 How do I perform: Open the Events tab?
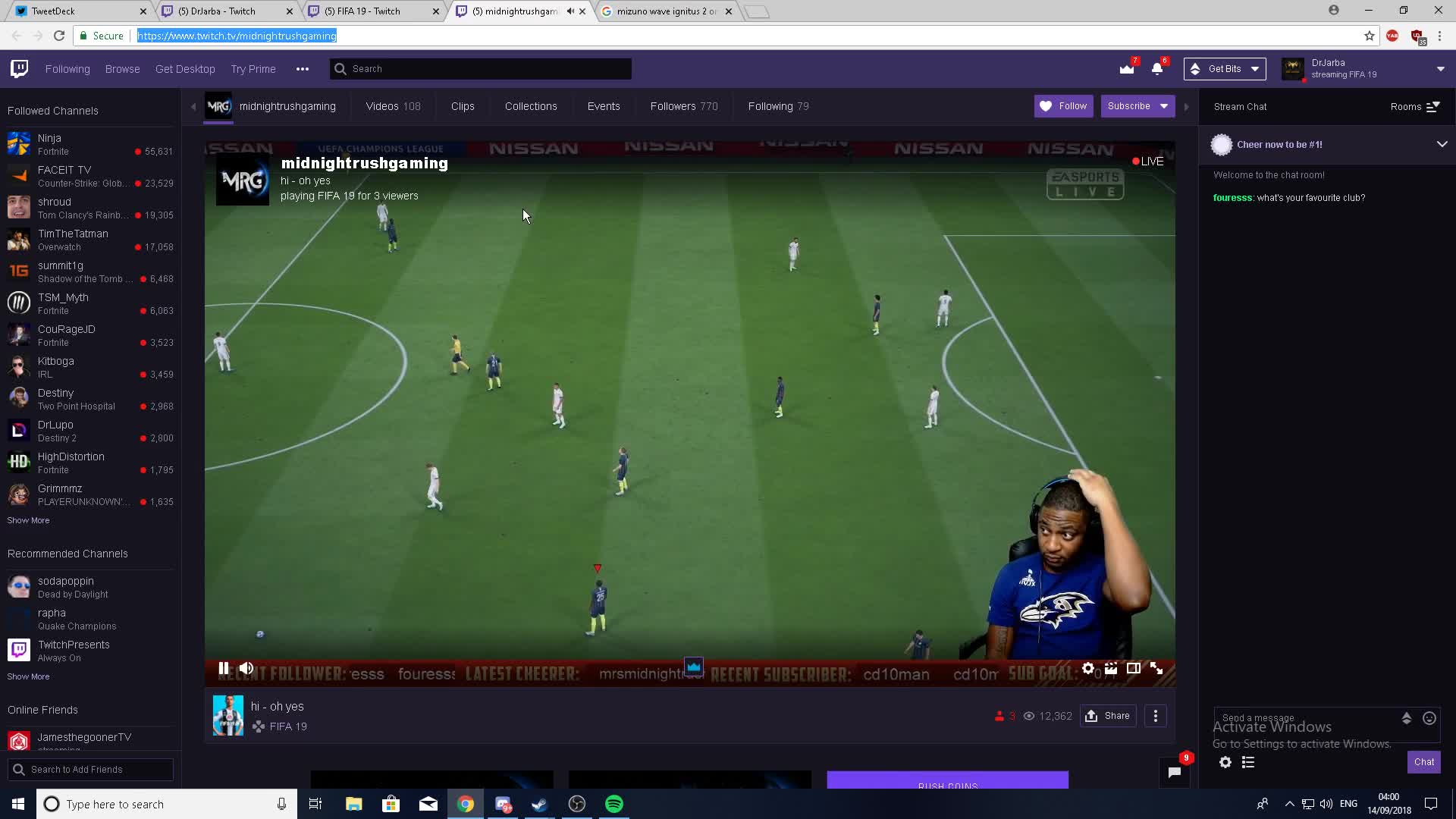(x=604, y=106)
